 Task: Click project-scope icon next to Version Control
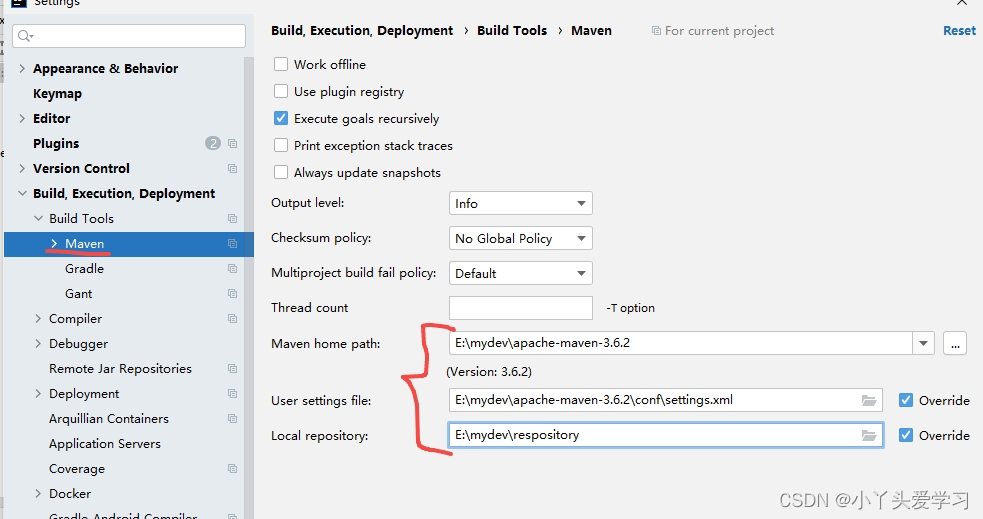coord(233,169)
